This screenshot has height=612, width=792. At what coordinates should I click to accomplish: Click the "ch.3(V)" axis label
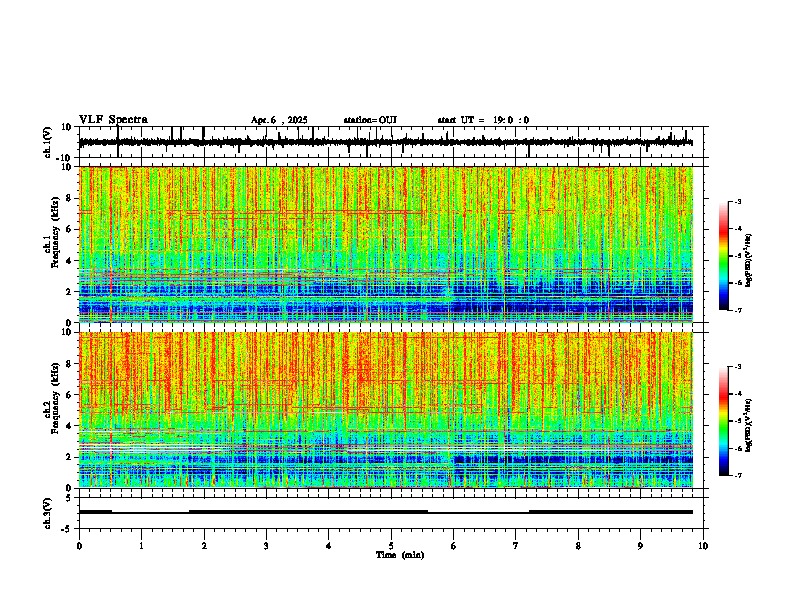tap(48, 513)
